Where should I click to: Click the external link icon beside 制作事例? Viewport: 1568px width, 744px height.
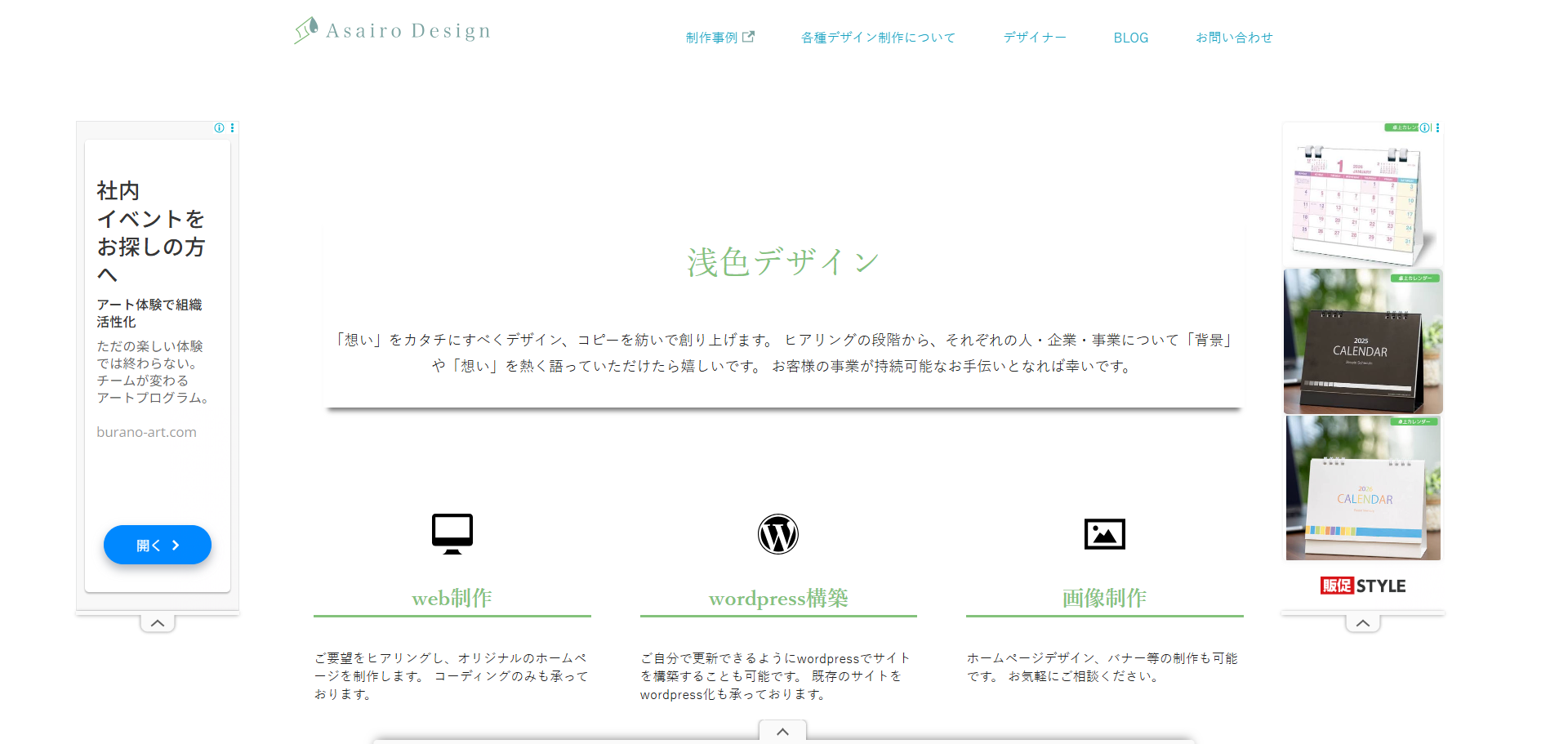coord(748,37)
